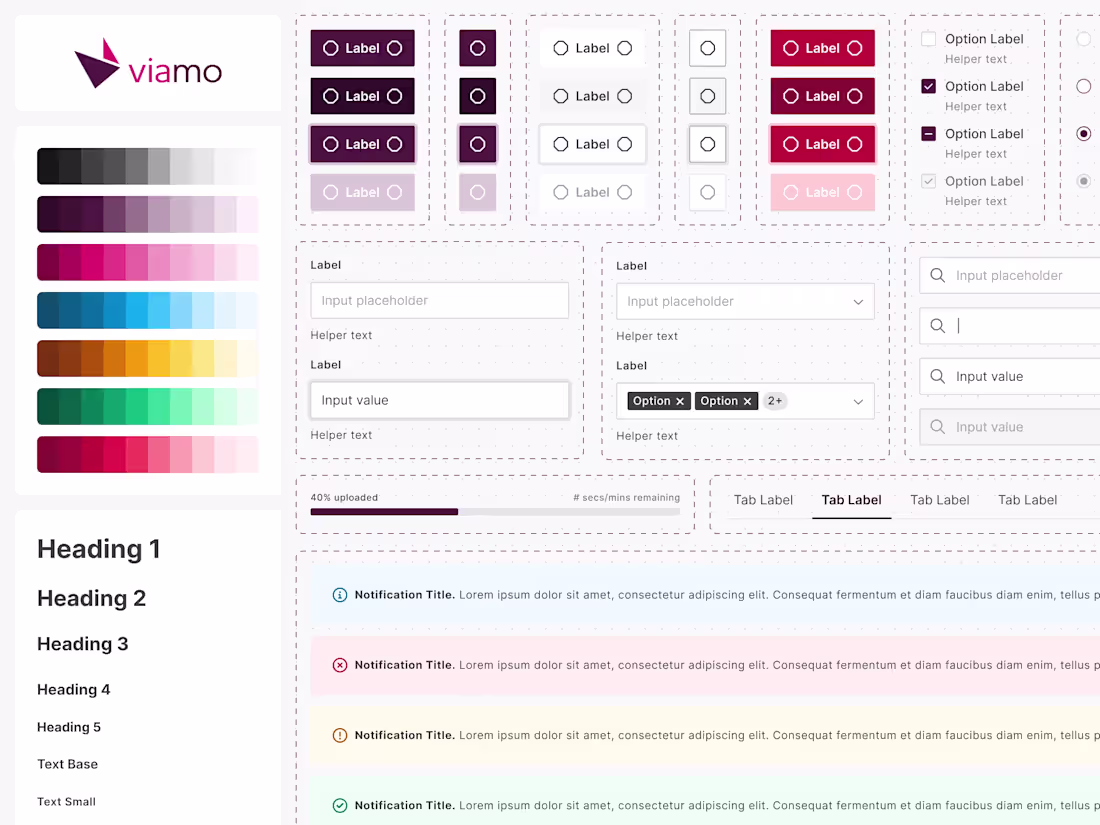Check the topmost unchecked Option Label checkbox
This screenshot has height=825, width=1100.
pyautogui.click(x=928, y=39)
